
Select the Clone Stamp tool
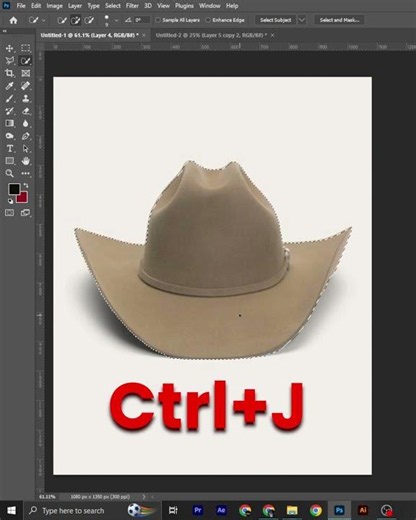coord(26,99)
